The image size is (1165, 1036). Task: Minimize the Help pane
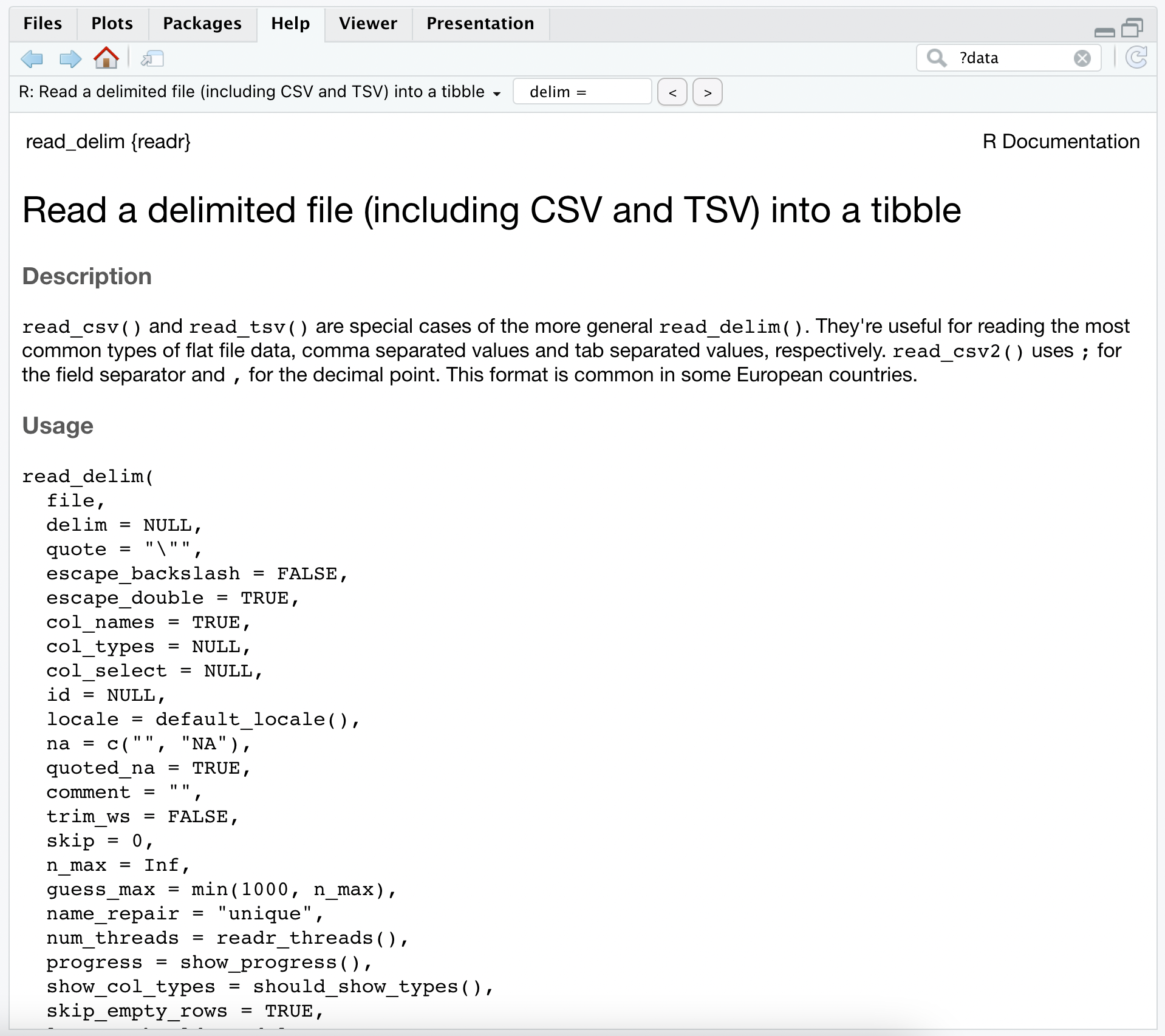(x=1104, y=30)
